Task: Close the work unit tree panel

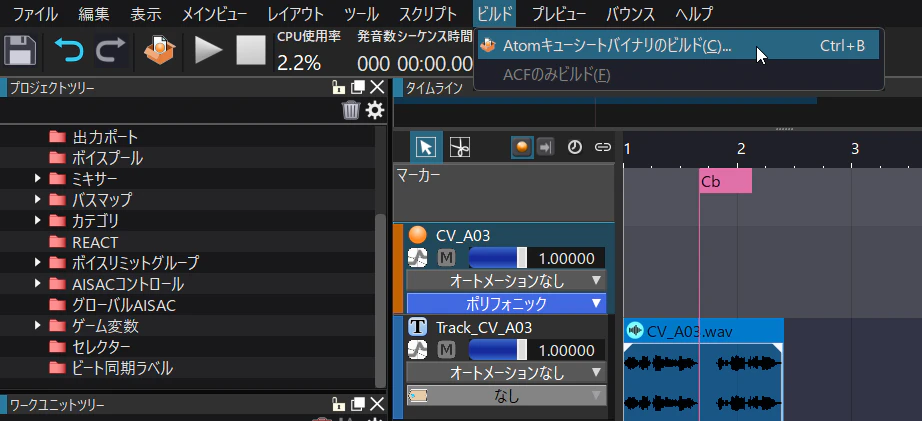Action: pos(377,405)
